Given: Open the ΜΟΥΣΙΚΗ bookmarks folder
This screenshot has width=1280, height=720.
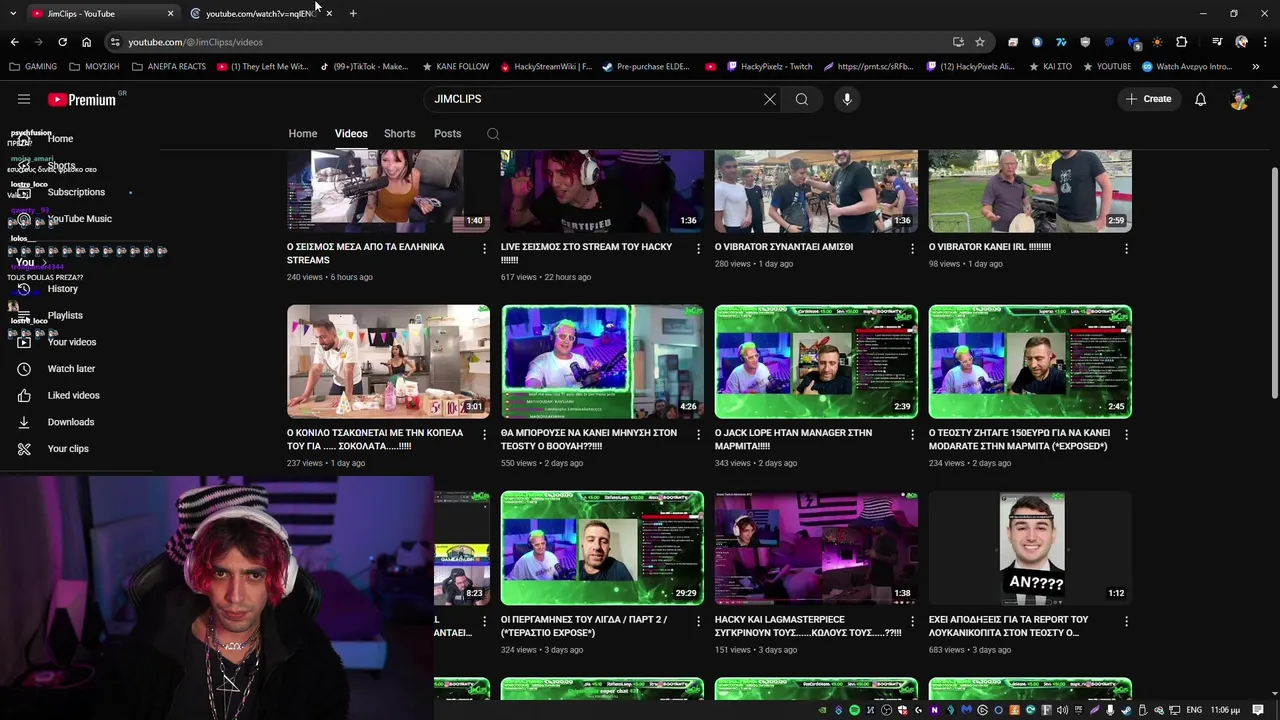Looking at the screenshot, I should coord(94,67).
